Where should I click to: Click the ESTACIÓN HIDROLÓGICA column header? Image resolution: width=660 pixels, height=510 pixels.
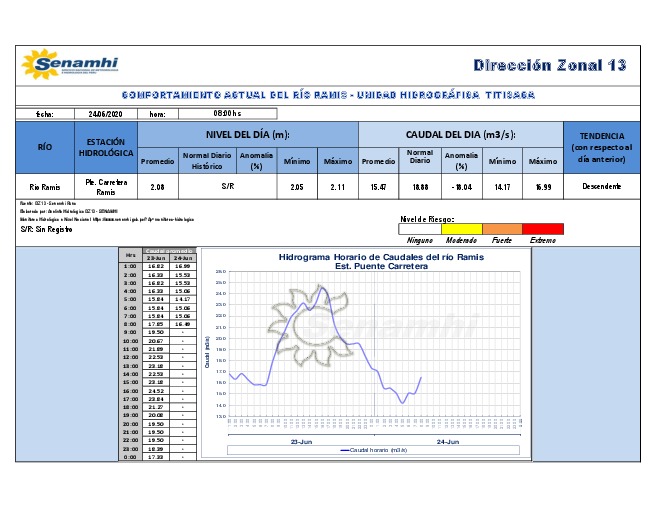tap(105, 148)
